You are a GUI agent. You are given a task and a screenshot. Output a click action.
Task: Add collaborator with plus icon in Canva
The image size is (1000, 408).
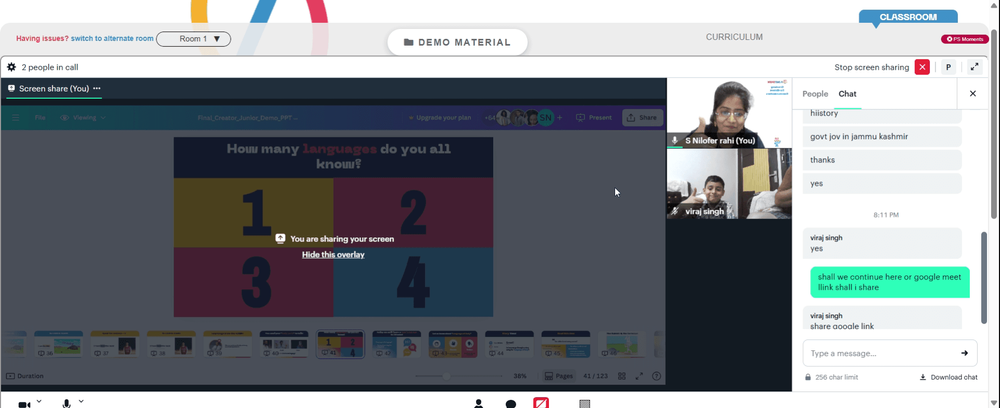click(560, 118)
